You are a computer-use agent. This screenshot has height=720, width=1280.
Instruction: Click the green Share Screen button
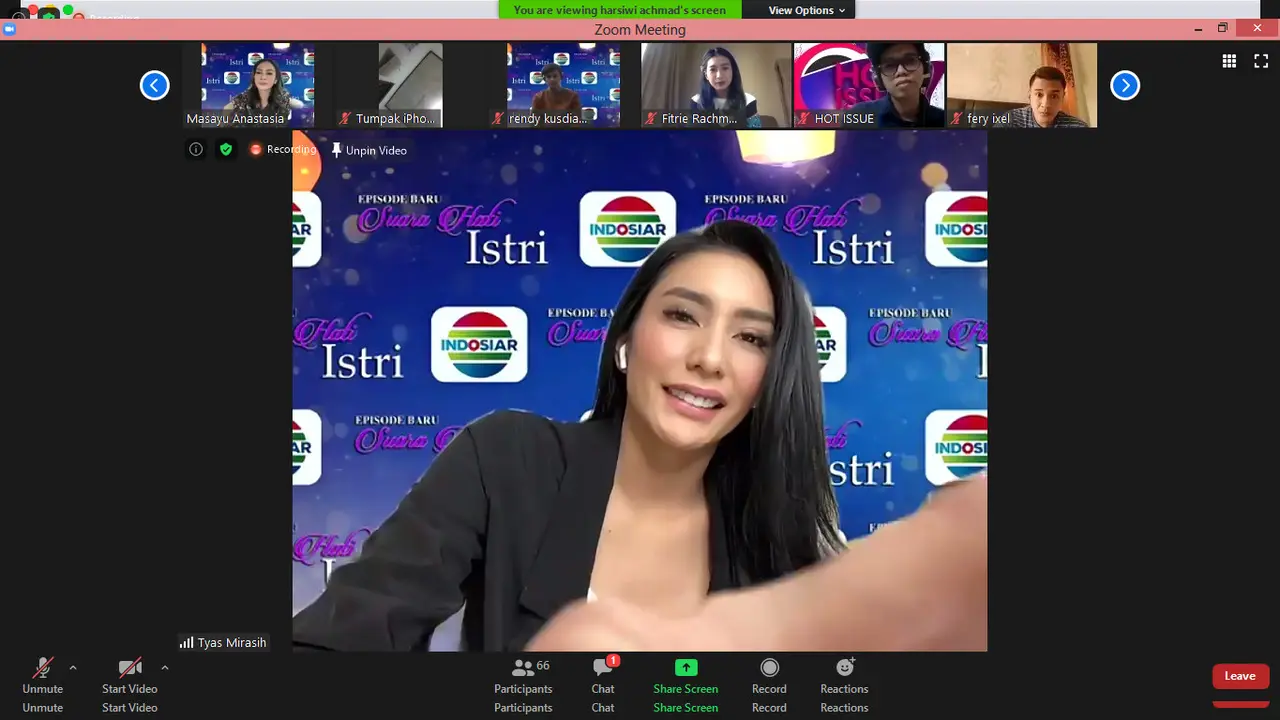point(686,676)
